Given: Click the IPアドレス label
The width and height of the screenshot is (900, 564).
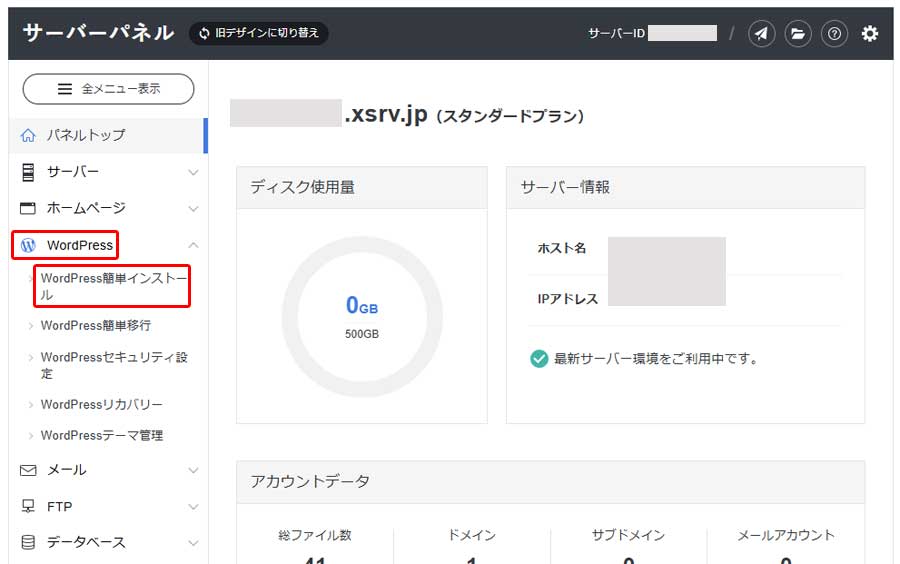Looking at the screenshot, I should (567, 299).
